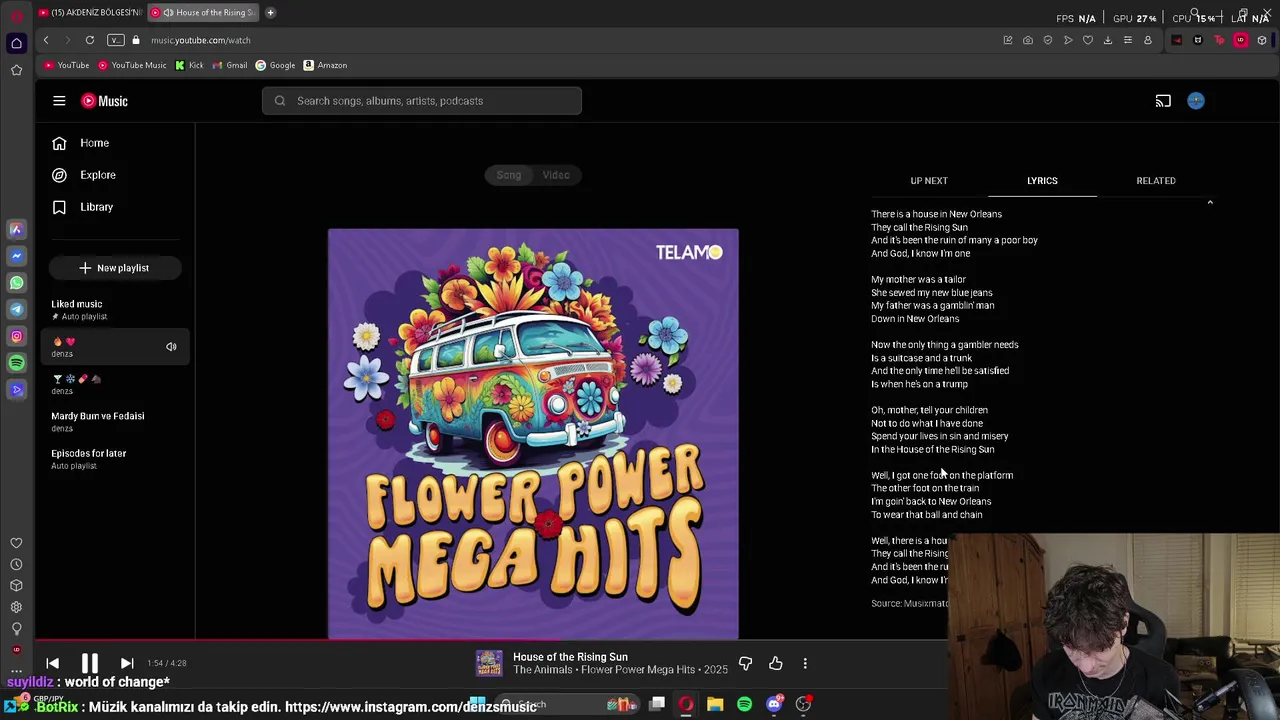Open the account profile avatar

(x=1196, y=101)
